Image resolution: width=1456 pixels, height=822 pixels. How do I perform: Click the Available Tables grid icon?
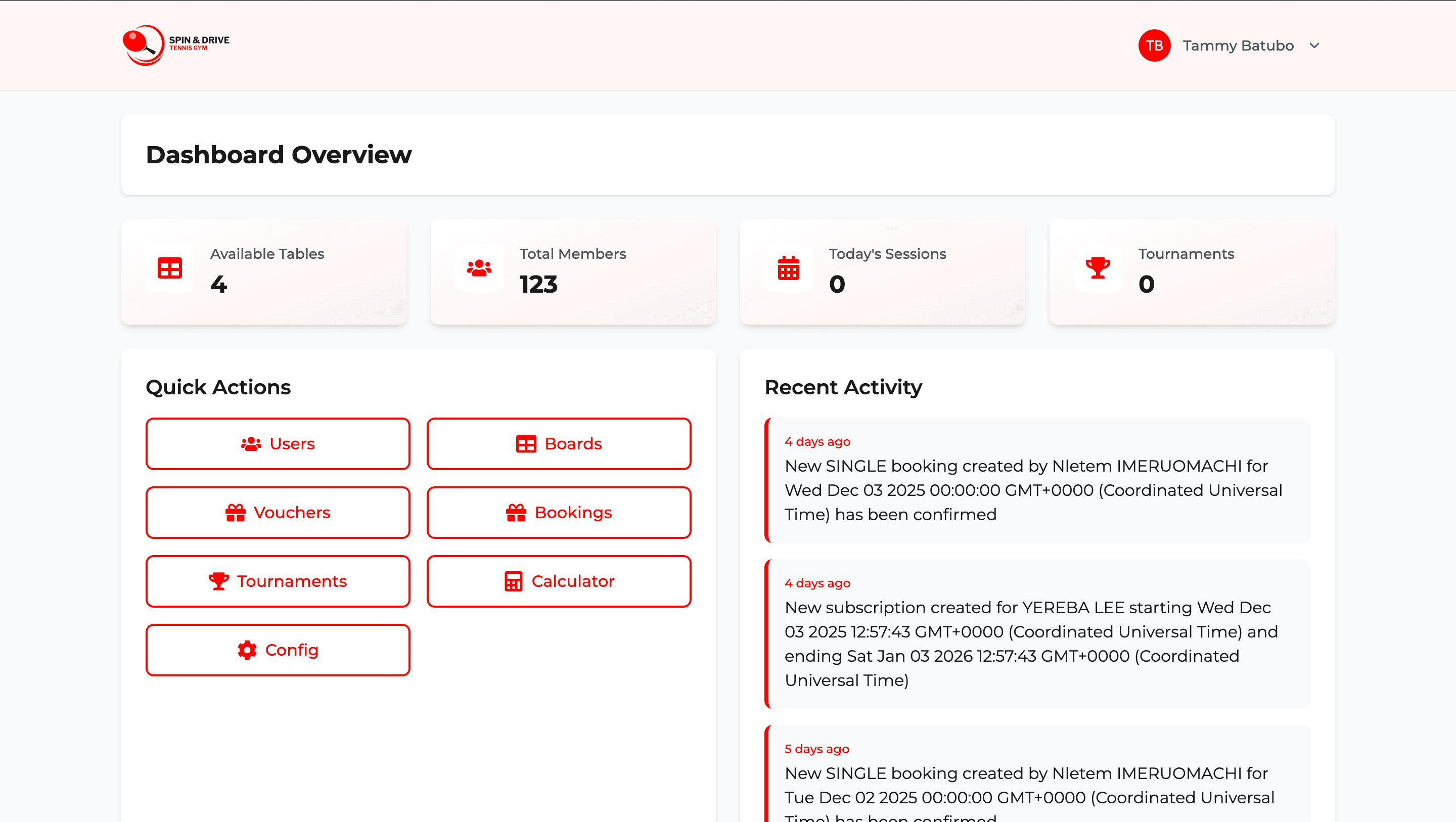(169, 268)
